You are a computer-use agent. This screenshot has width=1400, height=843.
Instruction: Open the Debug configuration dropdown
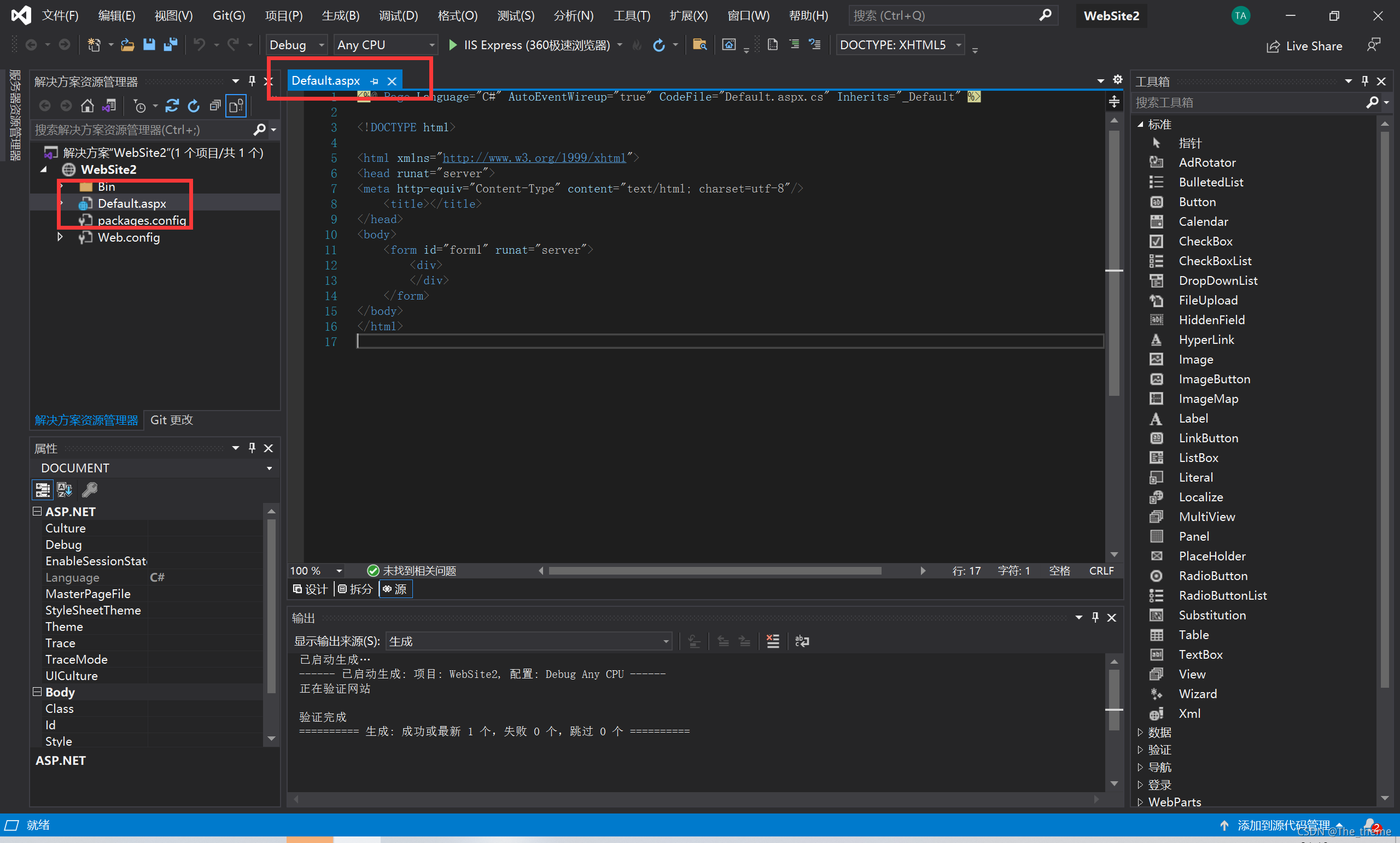[x=296, y=45]
